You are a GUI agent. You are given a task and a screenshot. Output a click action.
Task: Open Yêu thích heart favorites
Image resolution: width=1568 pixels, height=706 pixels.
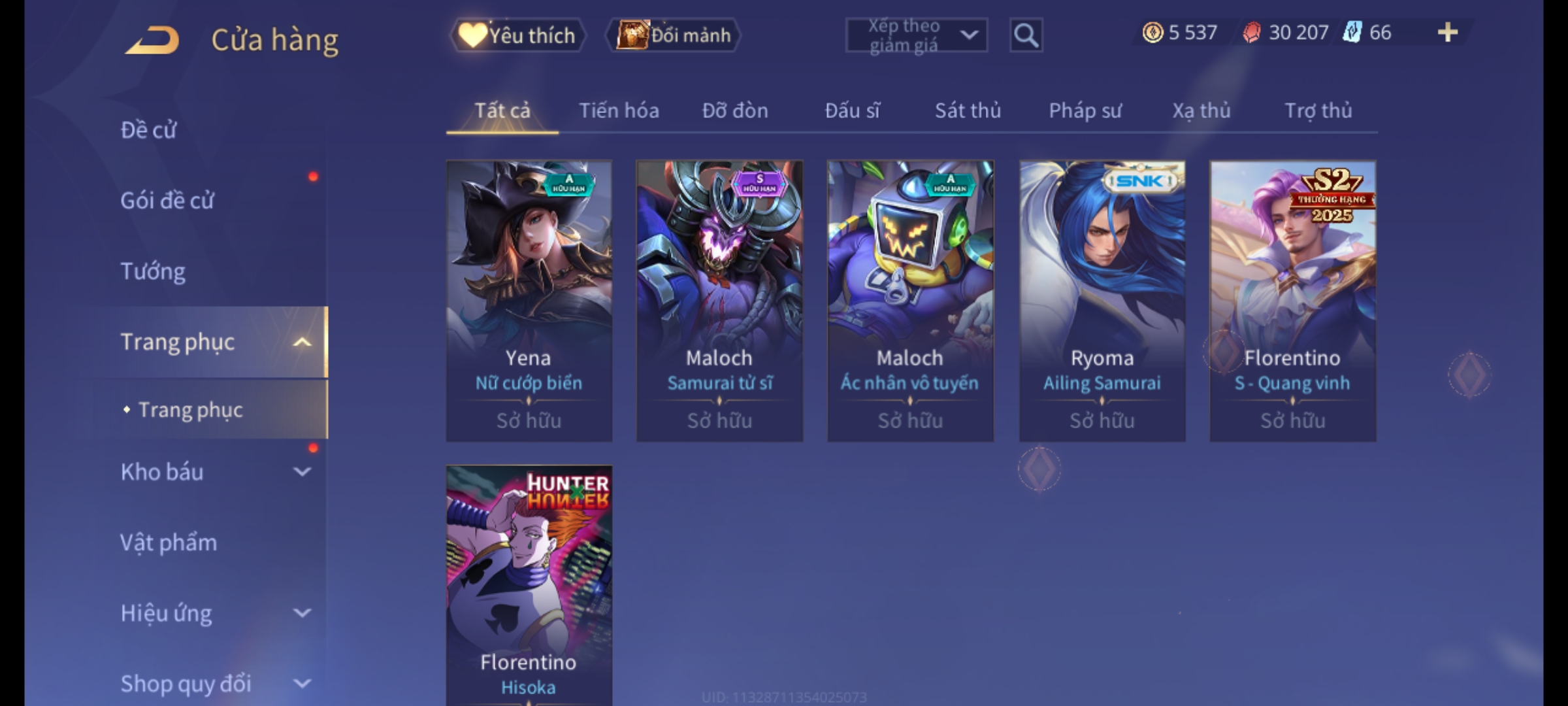click(x=517, y=35)
